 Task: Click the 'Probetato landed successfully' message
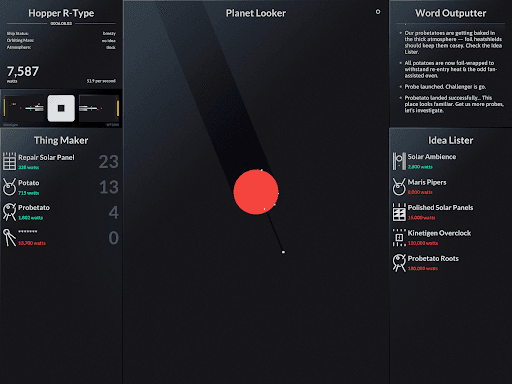(454, 104)
